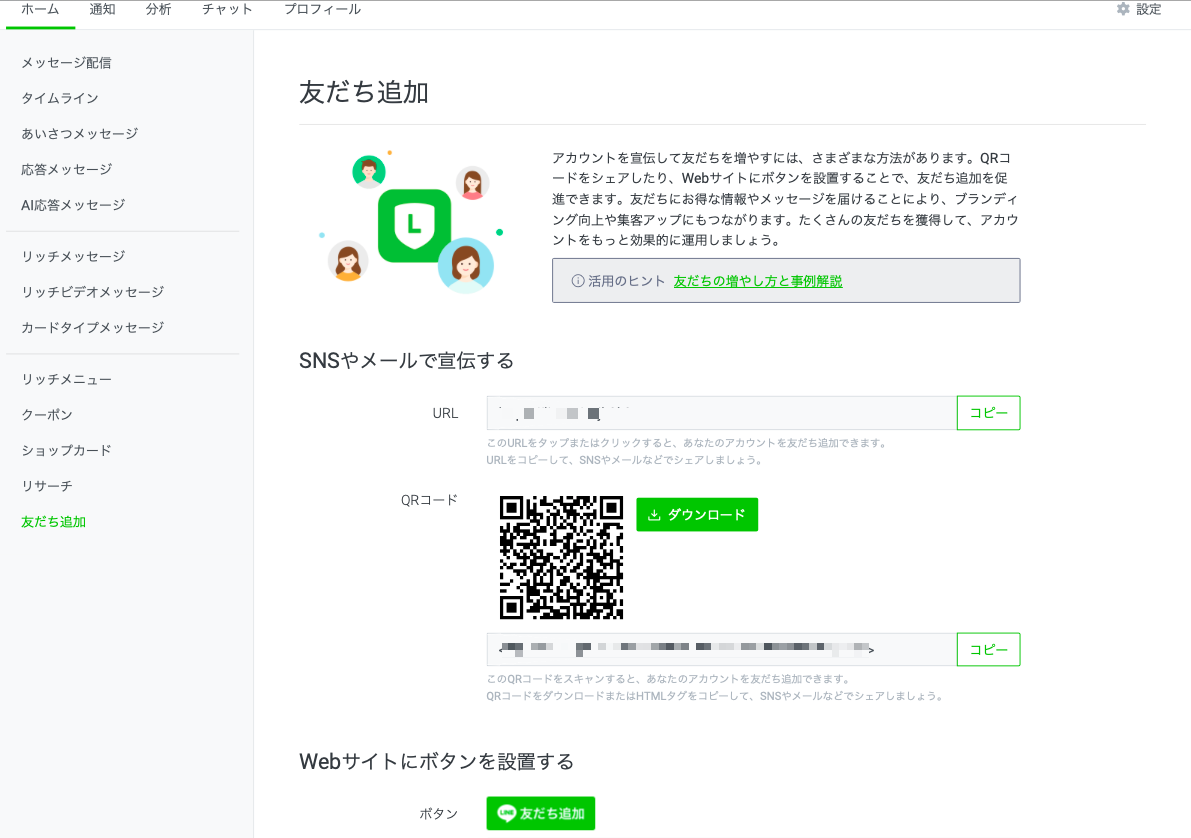Click the QR code image

[561, 557]
